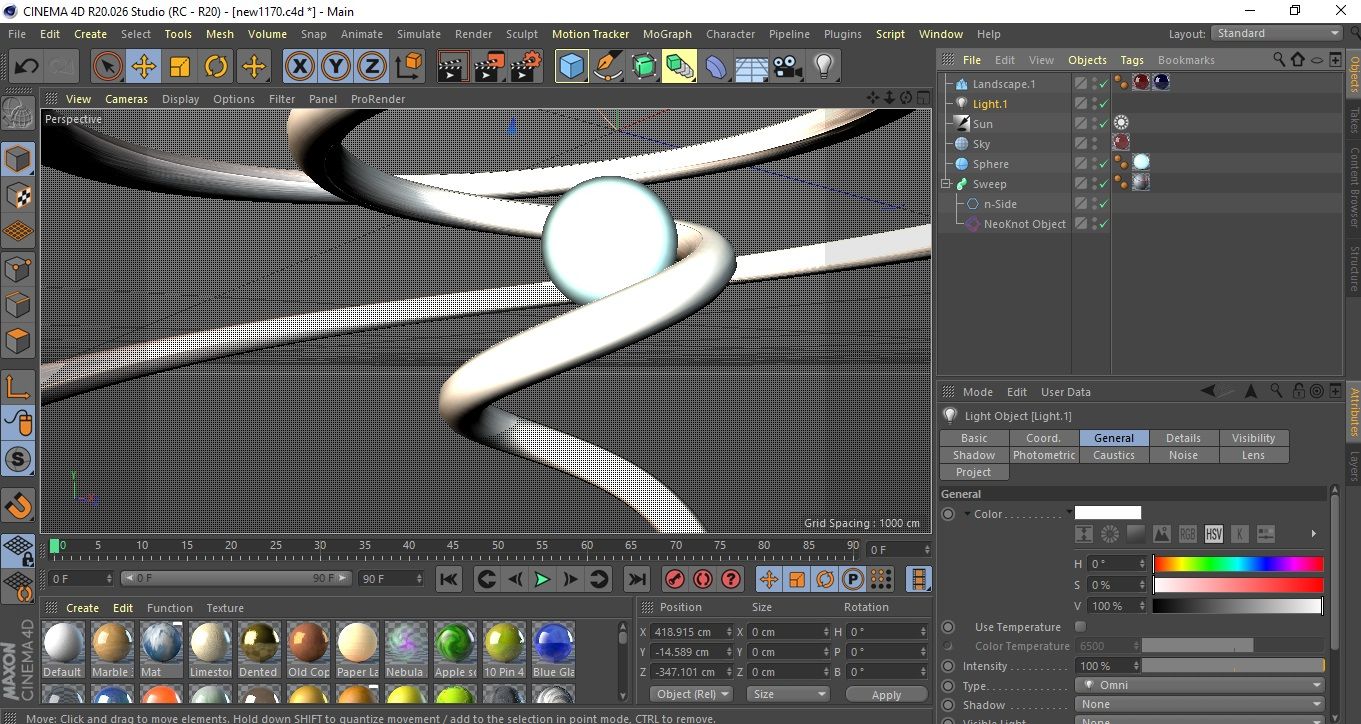Add a Cube primitive object
Image resolution: width=1361 pixels, height=724 pixels.
coord(571,67)
